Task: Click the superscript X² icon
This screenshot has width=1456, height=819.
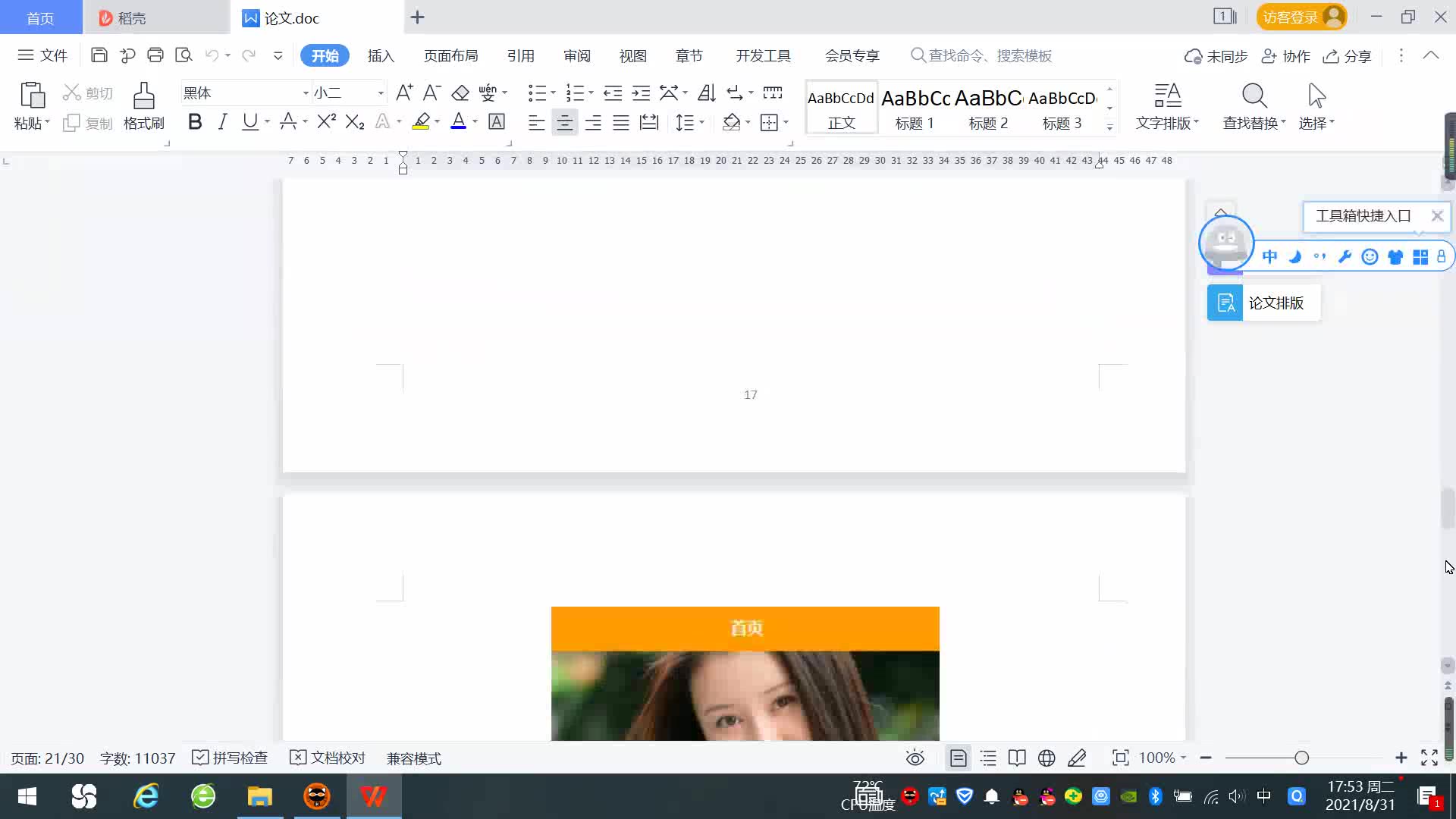Action: tap(326, 122)
